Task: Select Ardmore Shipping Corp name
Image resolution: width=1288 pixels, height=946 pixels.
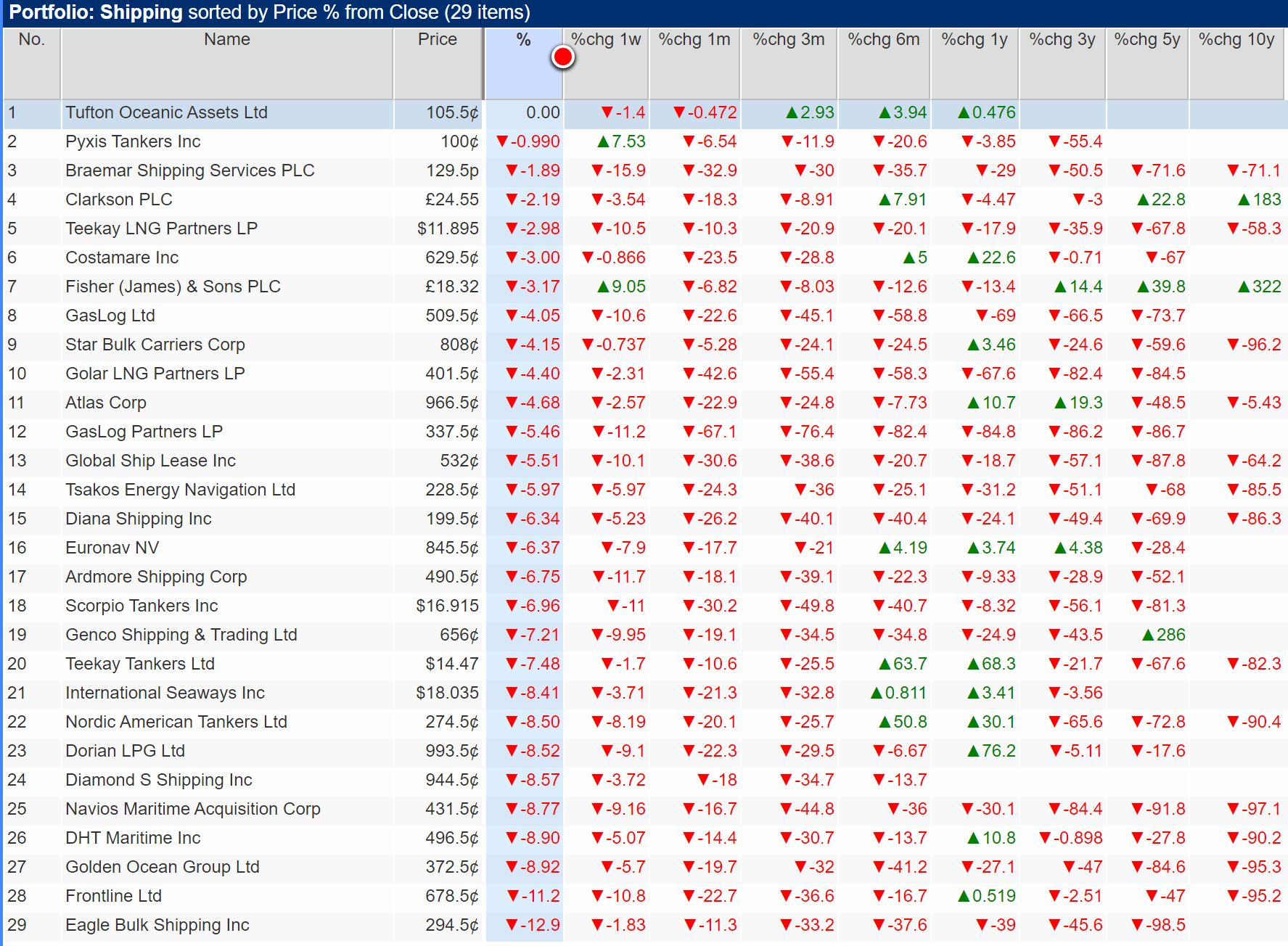Action: coord(156,577)
